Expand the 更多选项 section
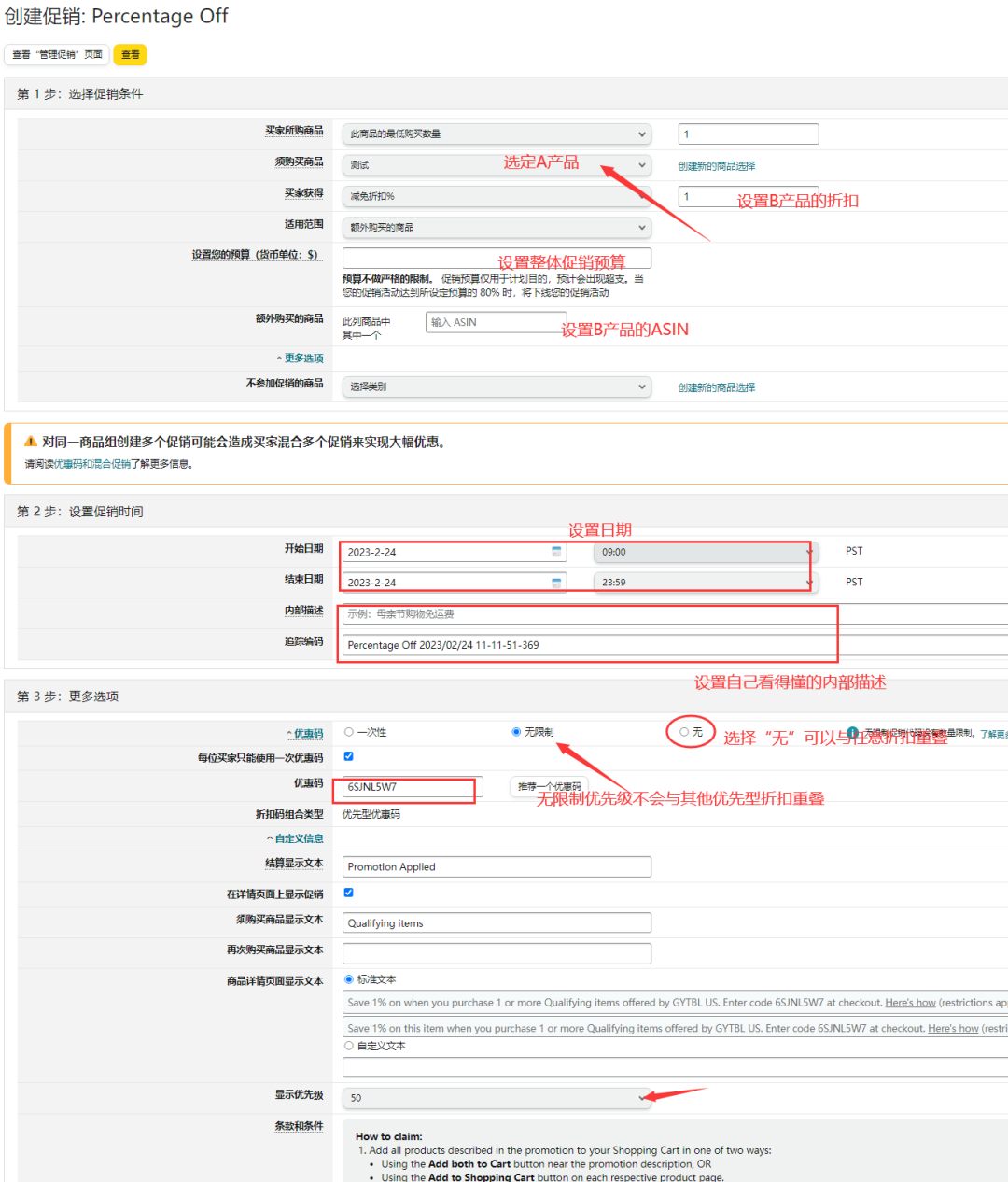The height and width of the screenshot is (1182, 1008). pos(303,359)
